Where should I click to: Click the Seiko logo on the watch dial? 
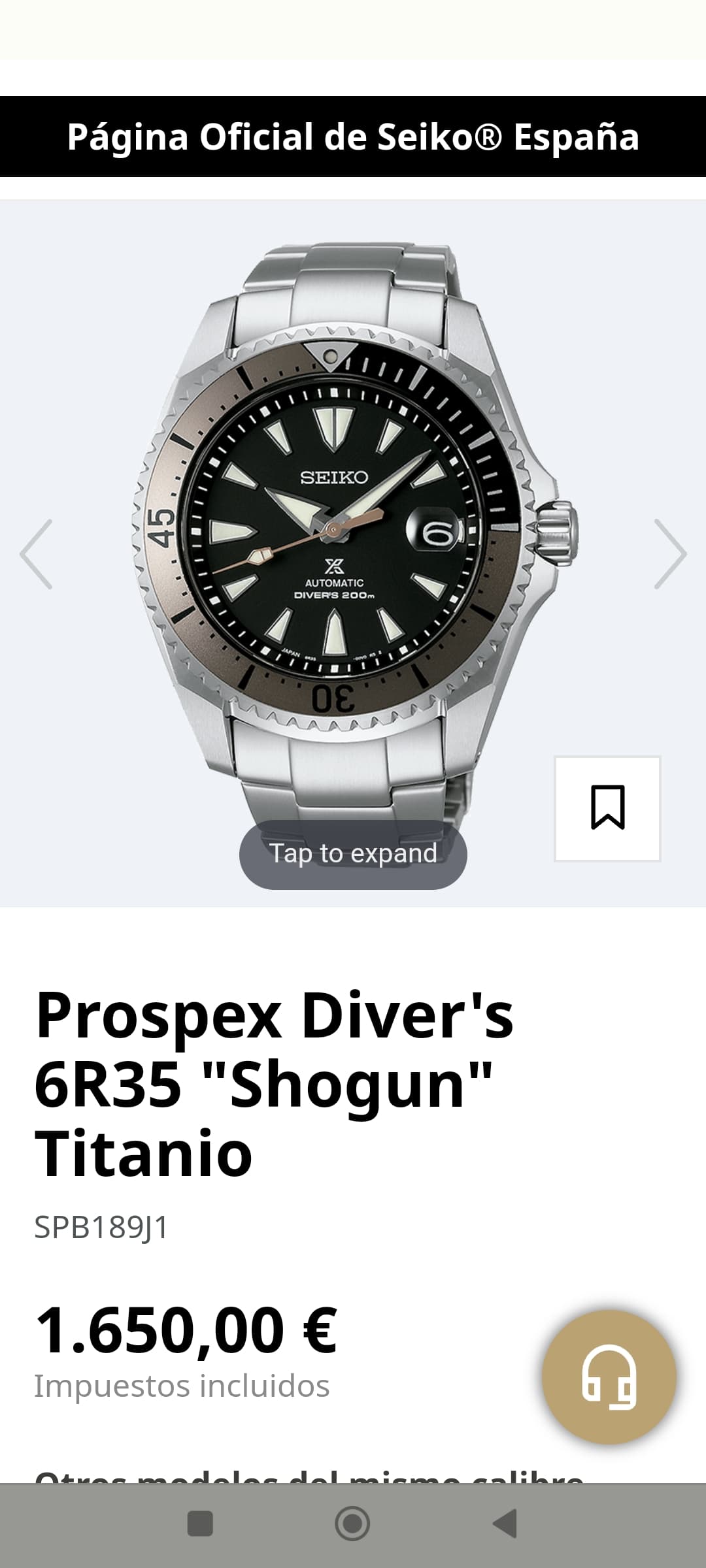tap(334, 478)
